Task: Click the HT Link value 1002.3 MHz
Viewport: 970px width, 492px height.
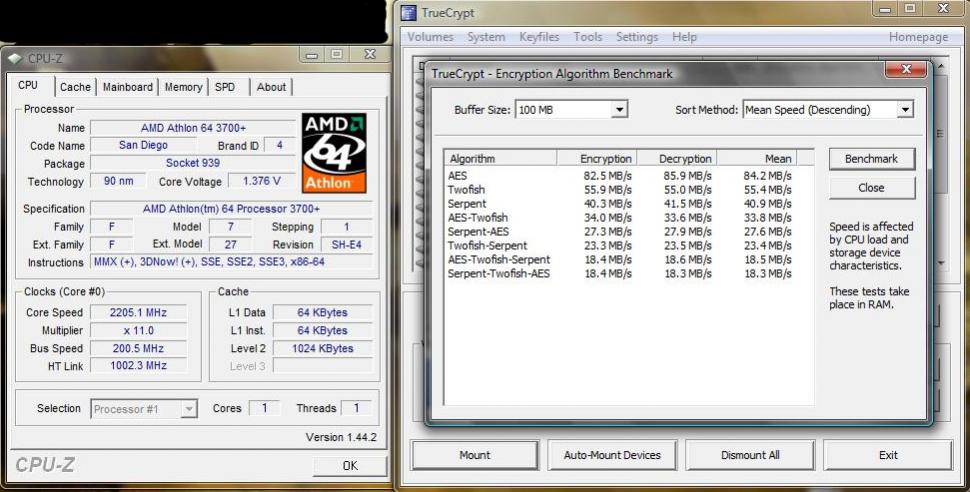Action: tap(138, 366)
